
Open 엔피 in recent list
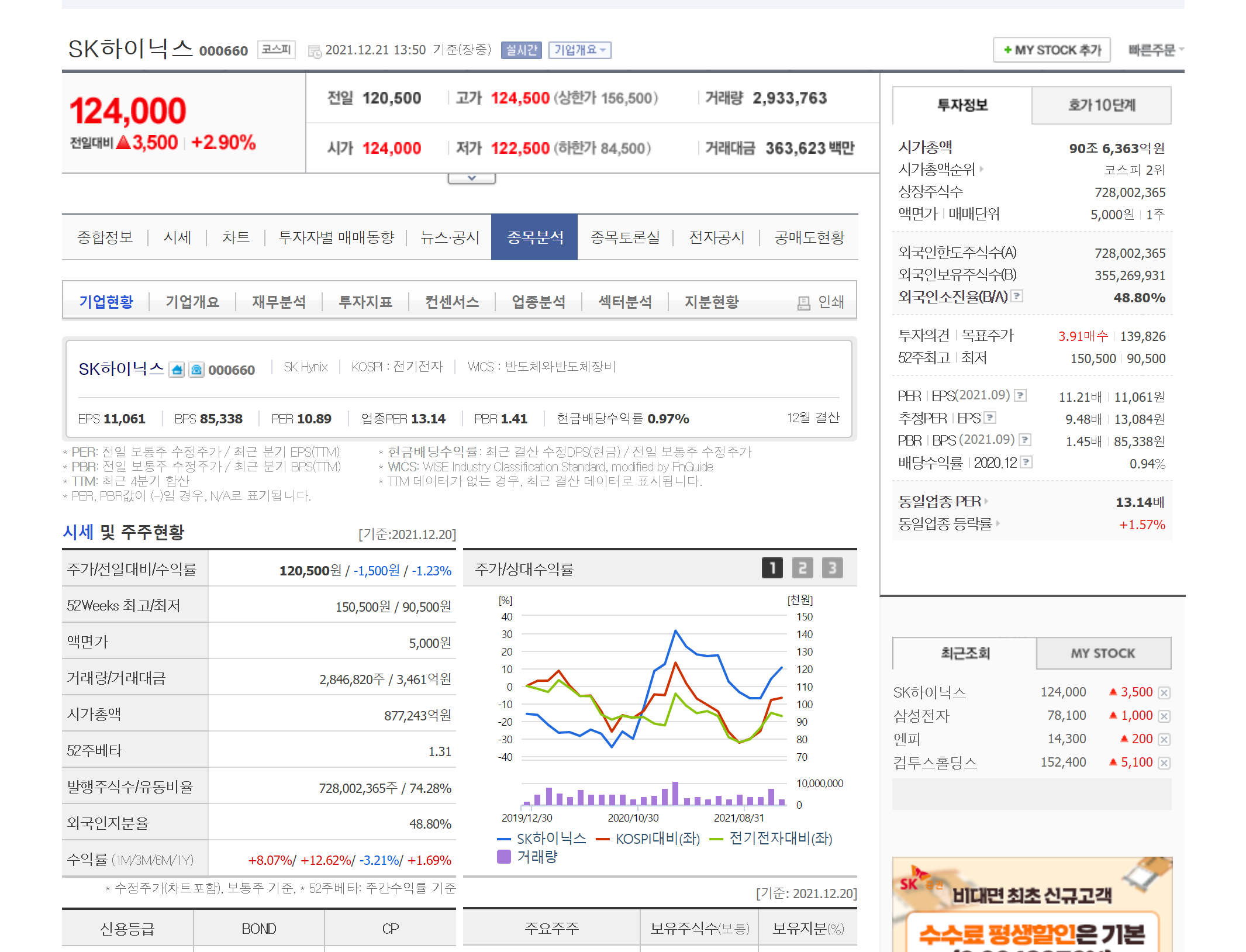907,739
